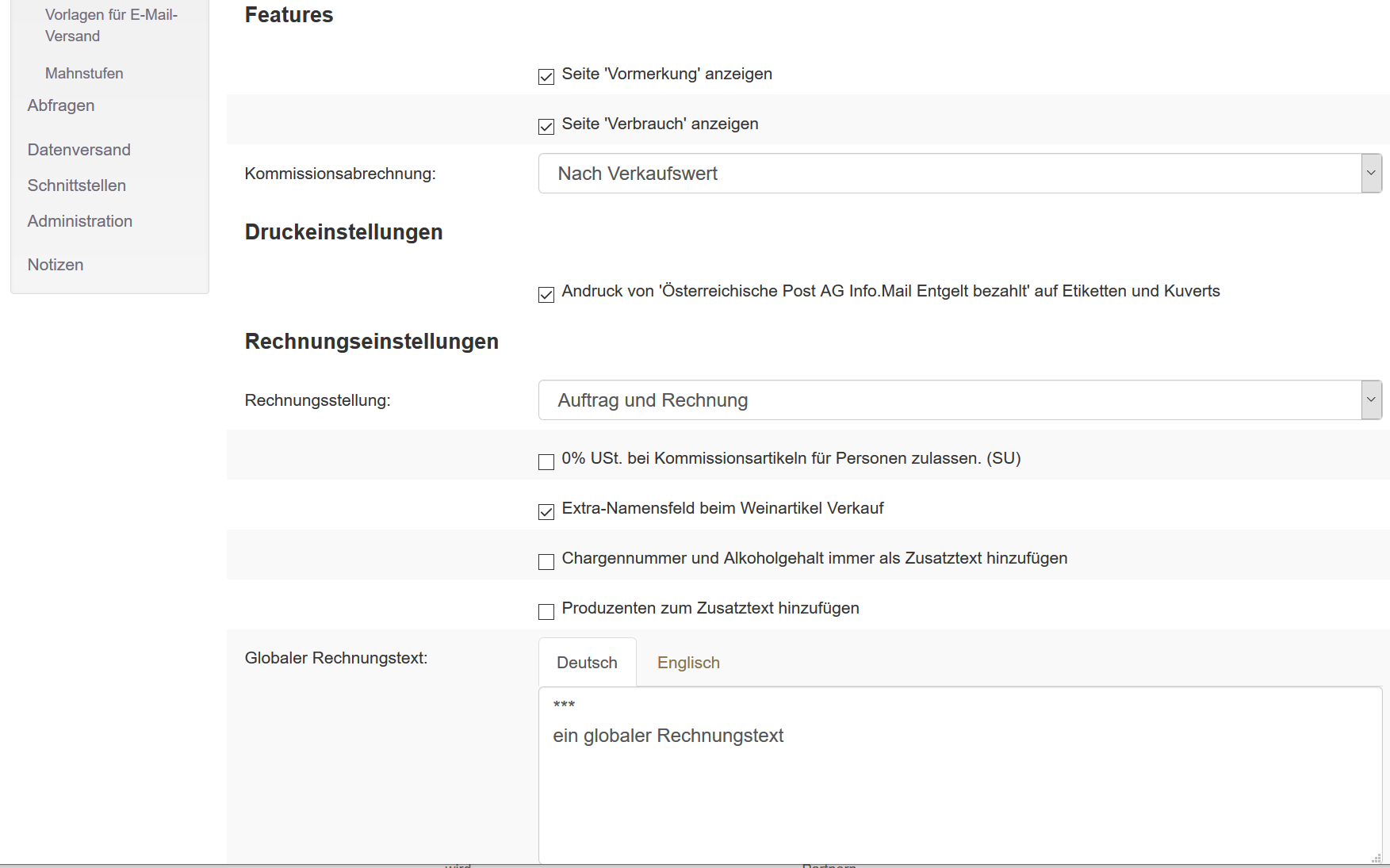This screenshot has width=1390, height=868.
Task: Go to Mahnstufen in sidebar
Action: tap(84, 74)
